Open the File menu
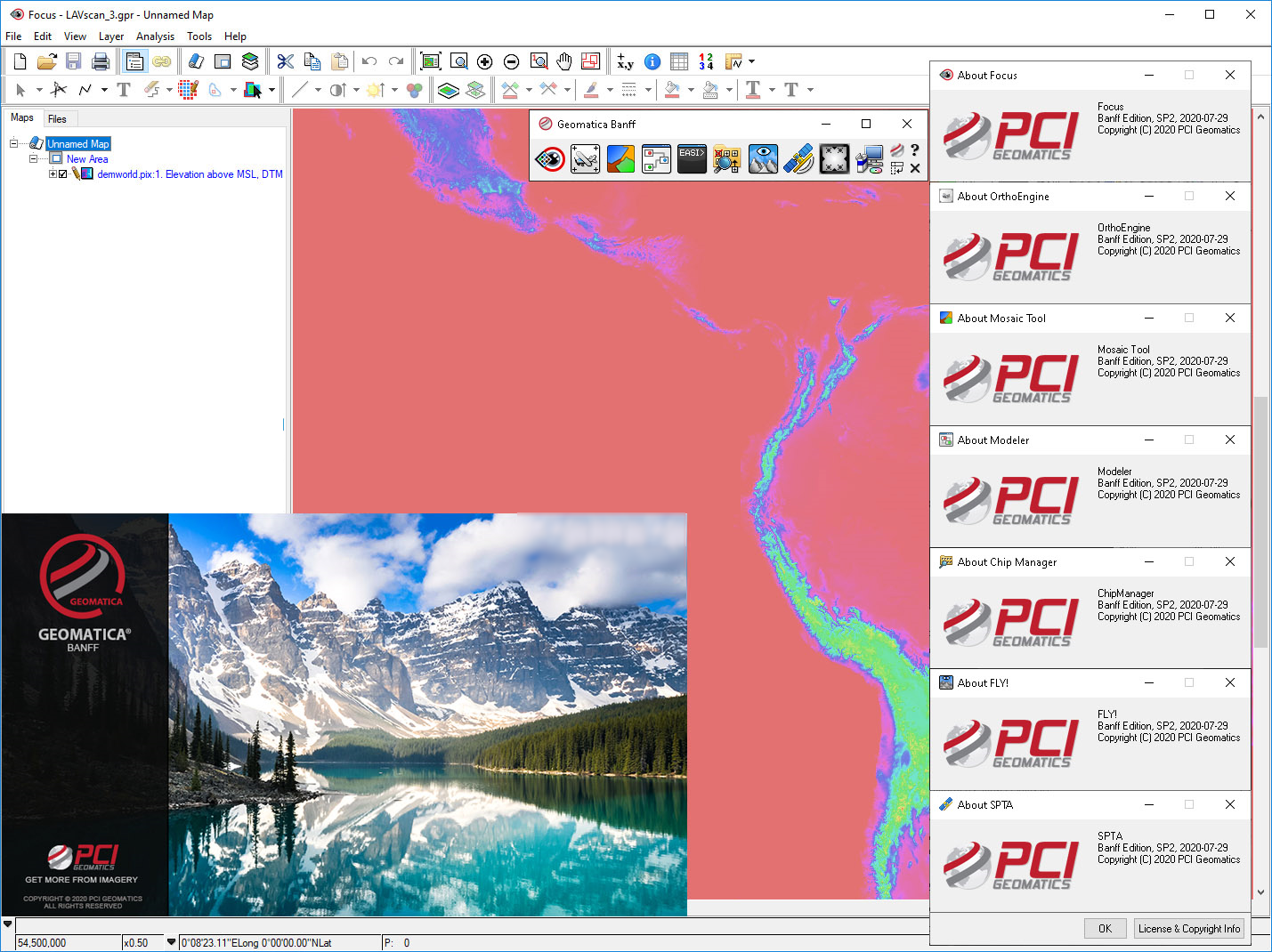The width and height of the screenshot is (1272, 952). [x=13, y=36]
